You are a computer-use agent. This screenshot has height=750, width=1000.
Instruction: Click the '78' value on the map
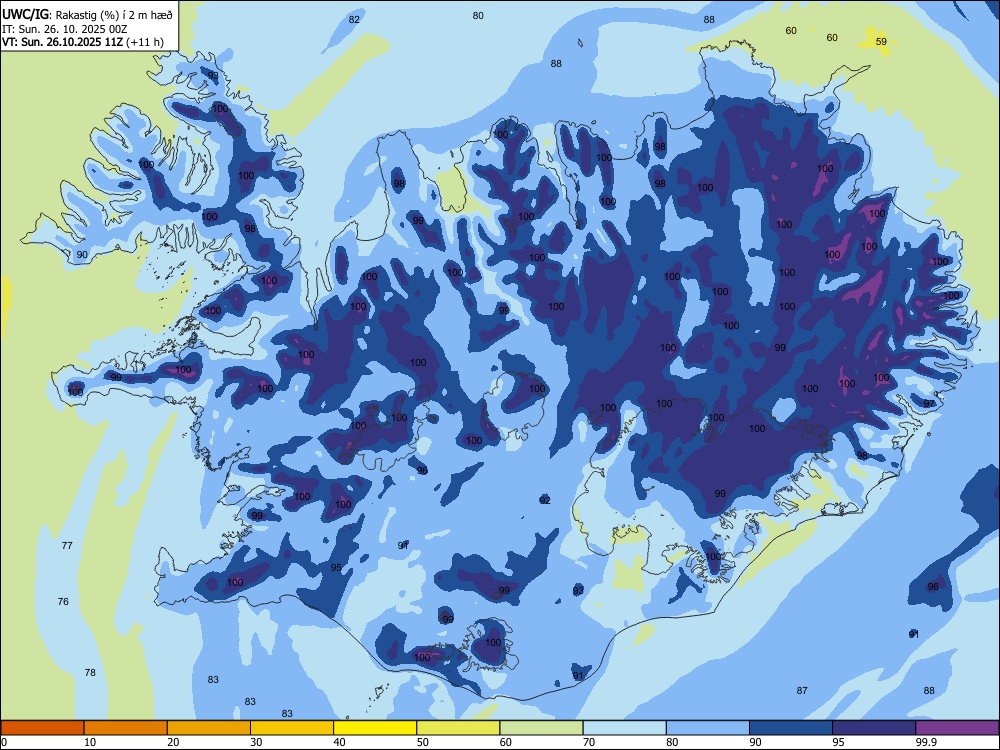pos(90,672)
